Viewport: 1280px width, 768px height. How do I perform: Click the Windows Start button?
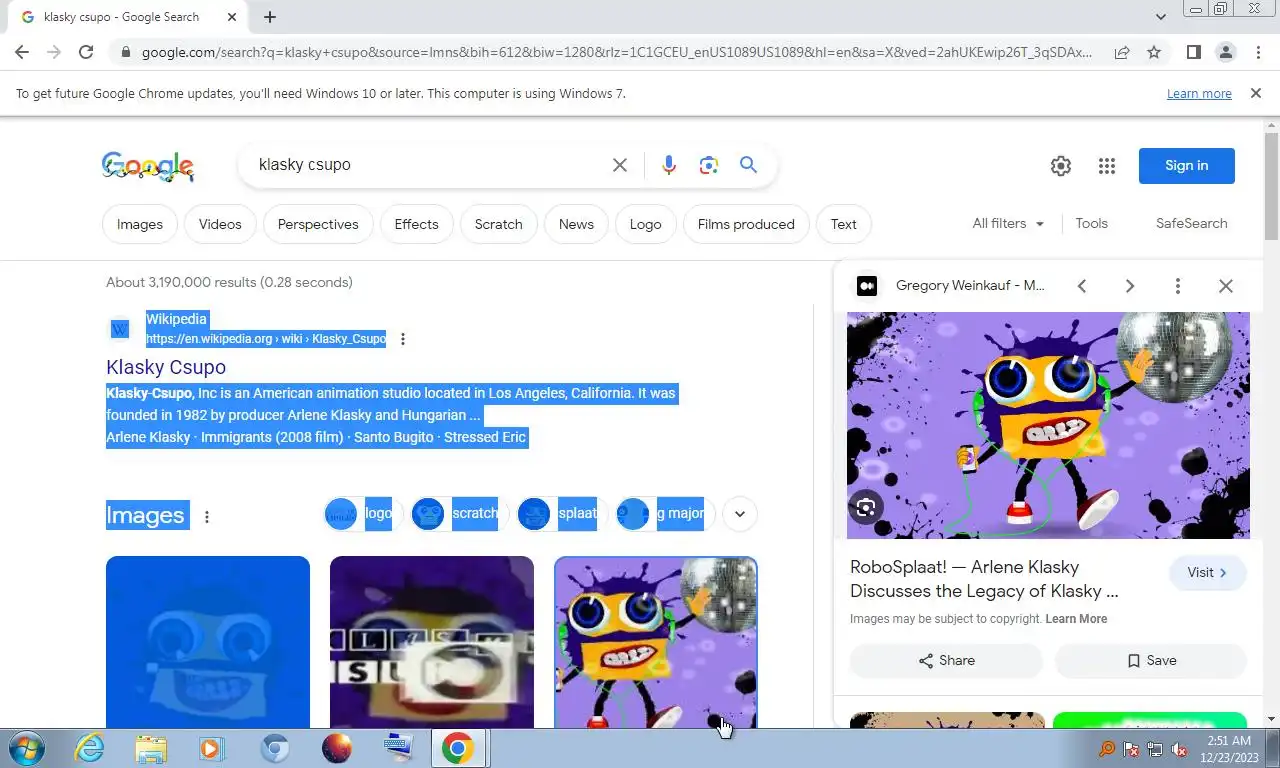click(27, 748)
